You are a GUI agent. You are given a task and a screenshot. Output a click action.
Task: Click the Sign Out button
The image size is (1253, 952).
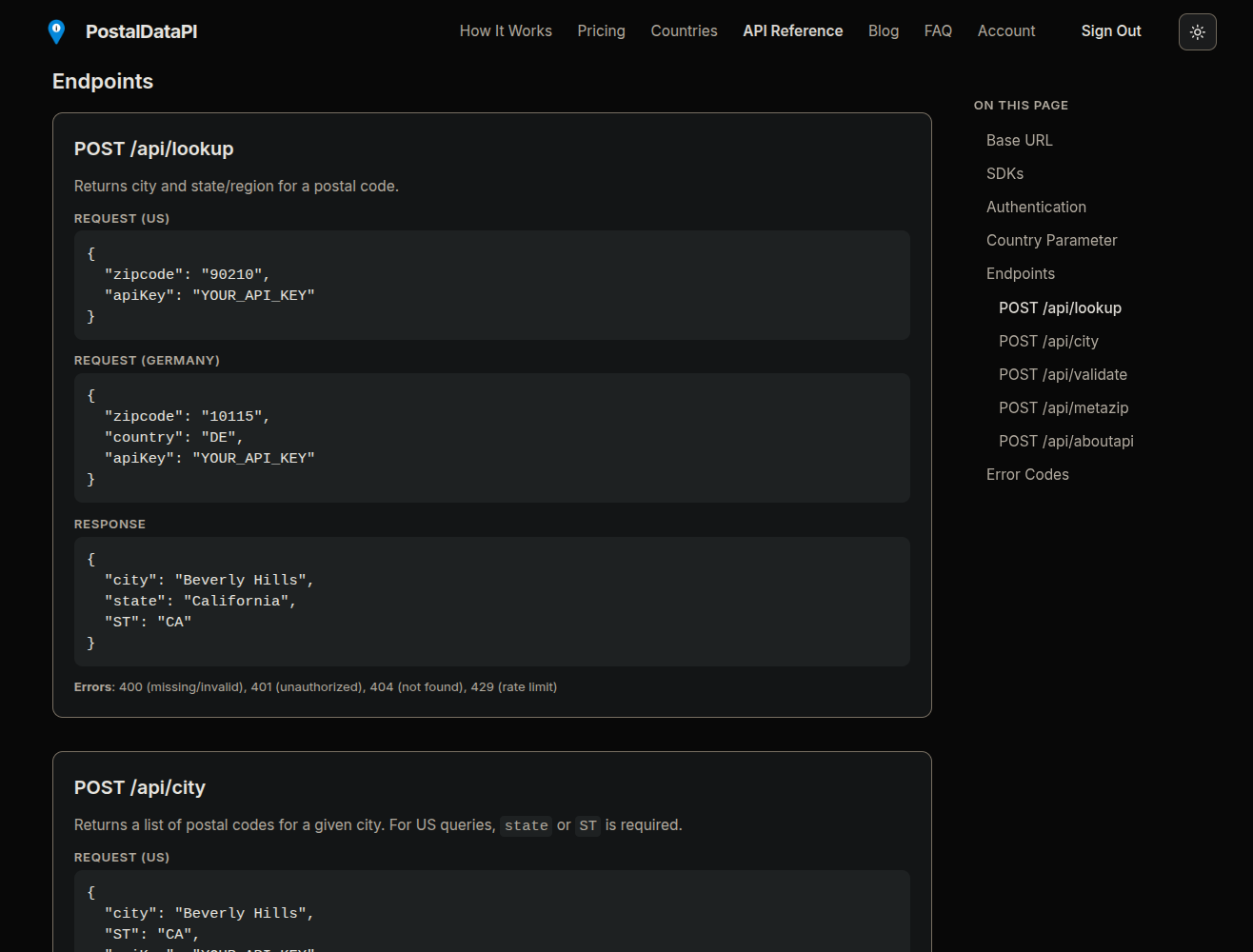[1110, 30]
